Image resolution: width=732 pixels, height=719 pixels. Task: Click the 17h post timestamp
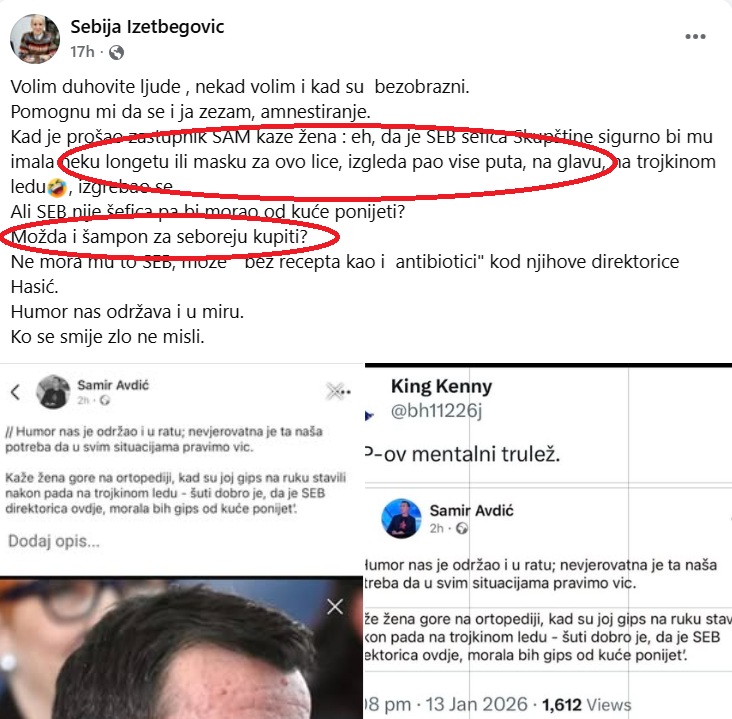83,52
